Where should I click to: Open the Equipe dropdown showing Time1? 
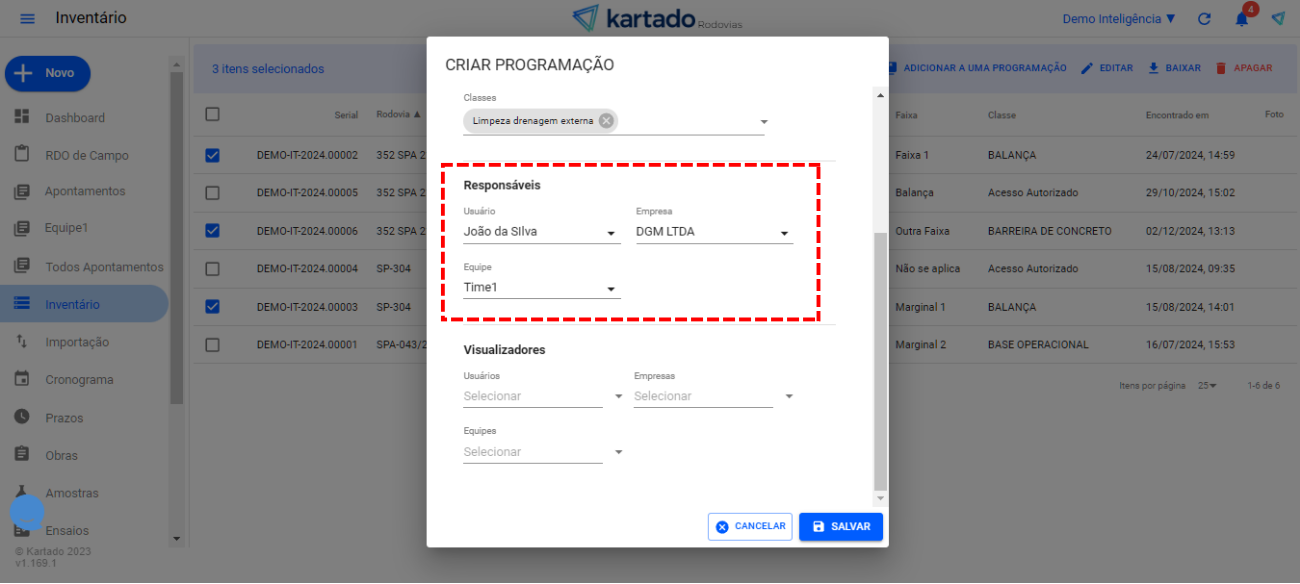[x=541, y=288]
